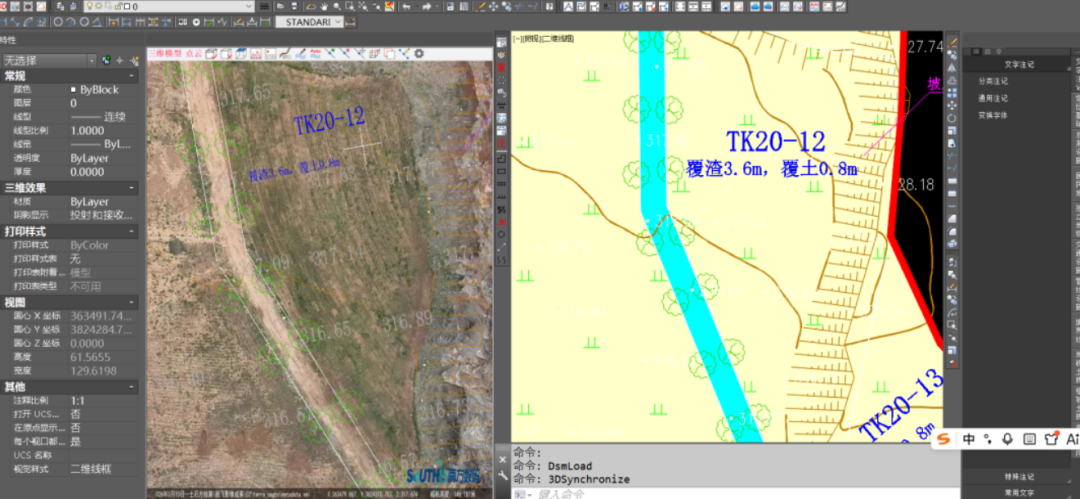
Task: Click the Zoom magnifier icon next to Pan
Action: click(x=338, y=6)
